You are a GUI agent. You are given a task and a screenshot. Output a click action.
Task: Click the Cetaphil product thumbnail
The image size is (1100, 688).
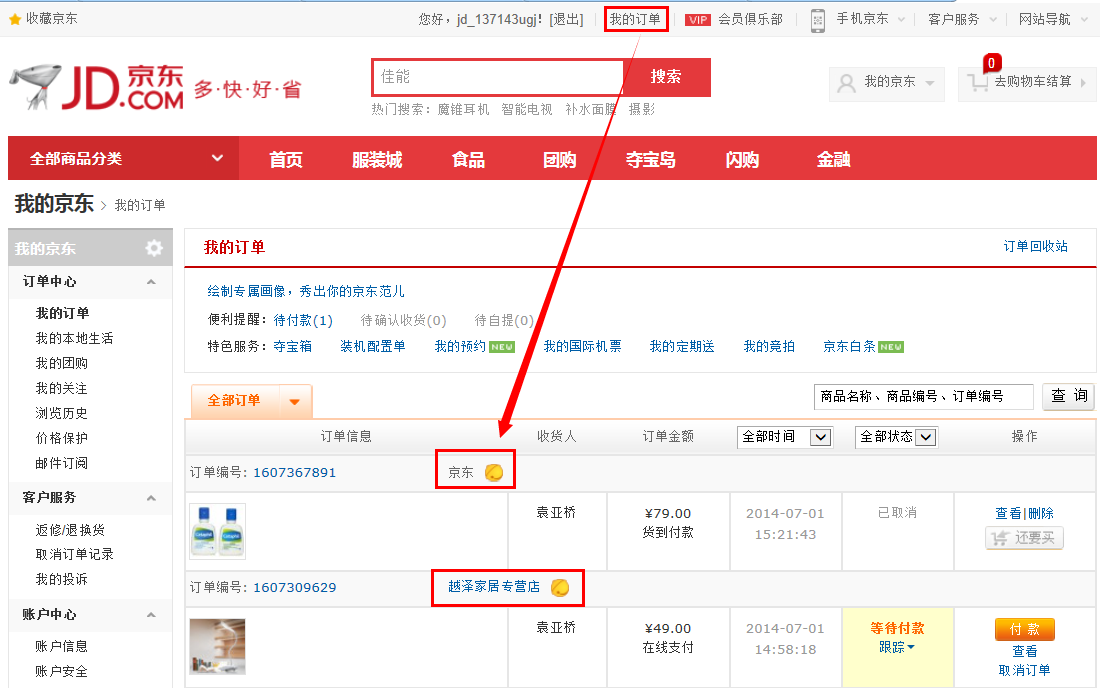pos(217,532)
